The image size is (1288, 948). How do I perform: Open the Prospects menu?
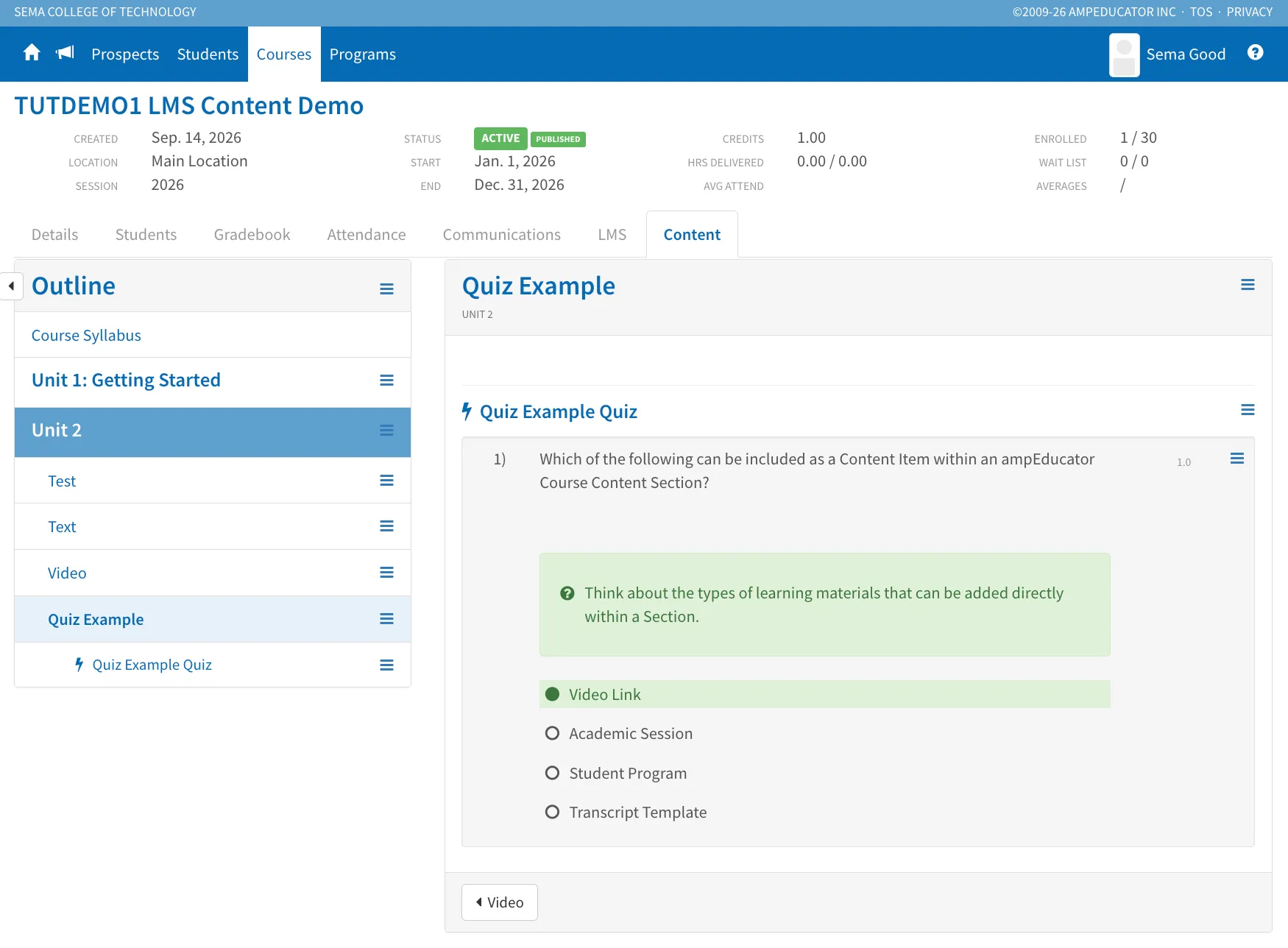click(x=125, y=54)
